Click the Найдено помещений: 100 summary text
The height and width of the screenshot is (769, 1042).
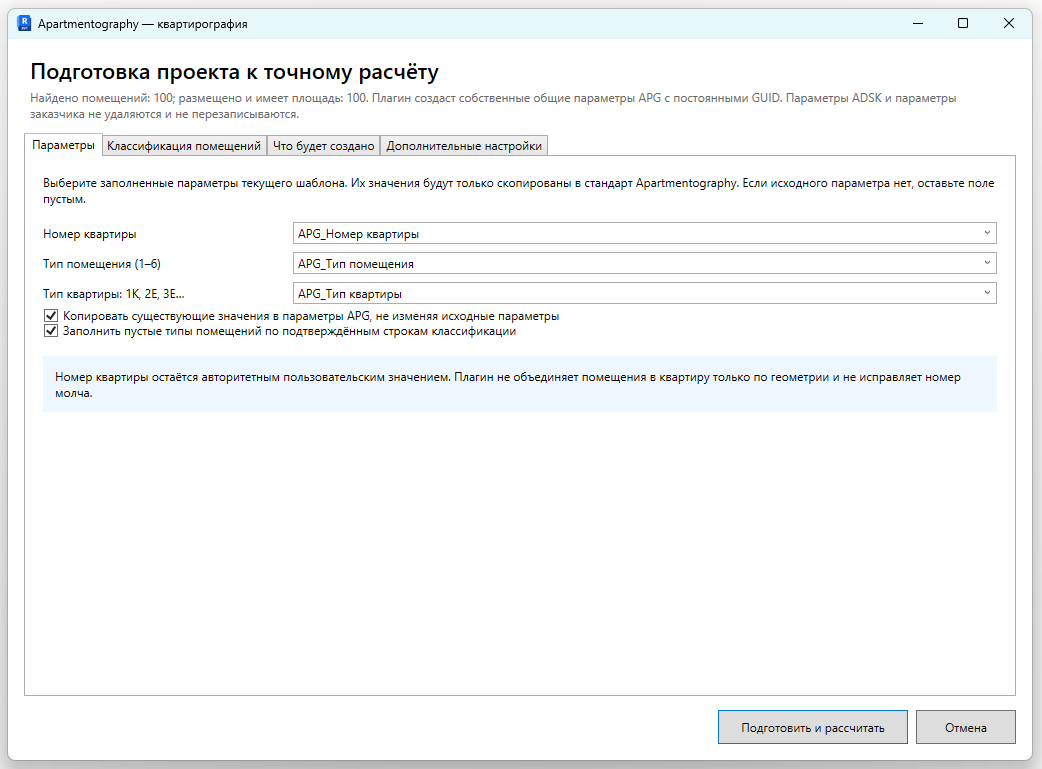(x=493, y=106)
